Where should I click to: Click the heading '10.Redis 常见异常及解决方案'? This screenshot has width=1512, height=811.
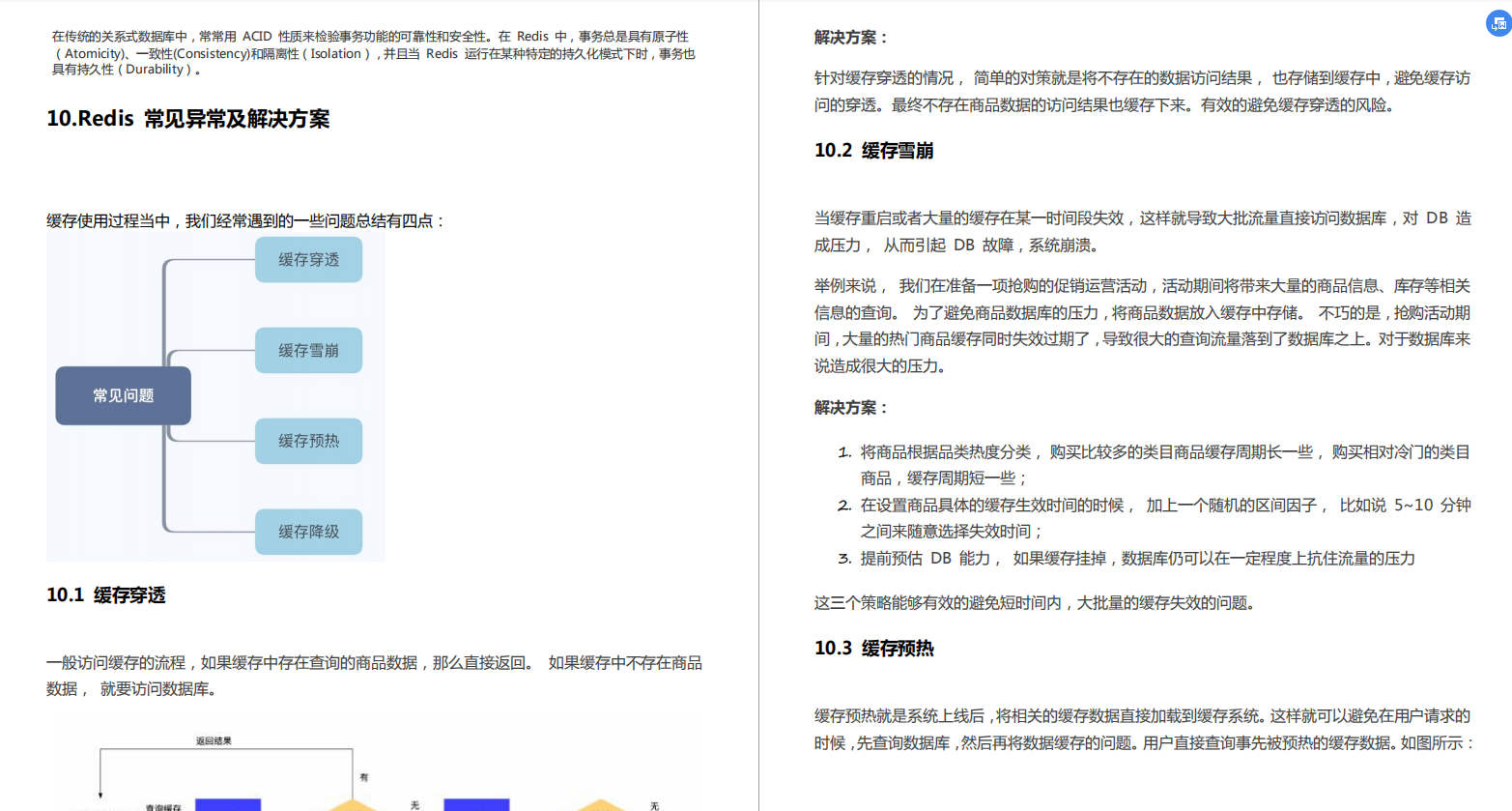[188, 119]
